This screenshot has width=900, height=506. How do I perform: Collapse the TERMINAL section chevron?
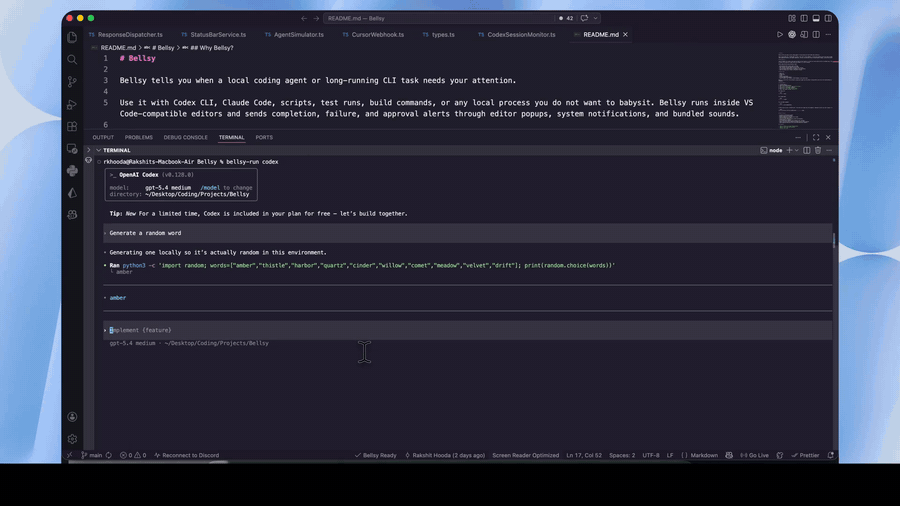pos(99,150)
